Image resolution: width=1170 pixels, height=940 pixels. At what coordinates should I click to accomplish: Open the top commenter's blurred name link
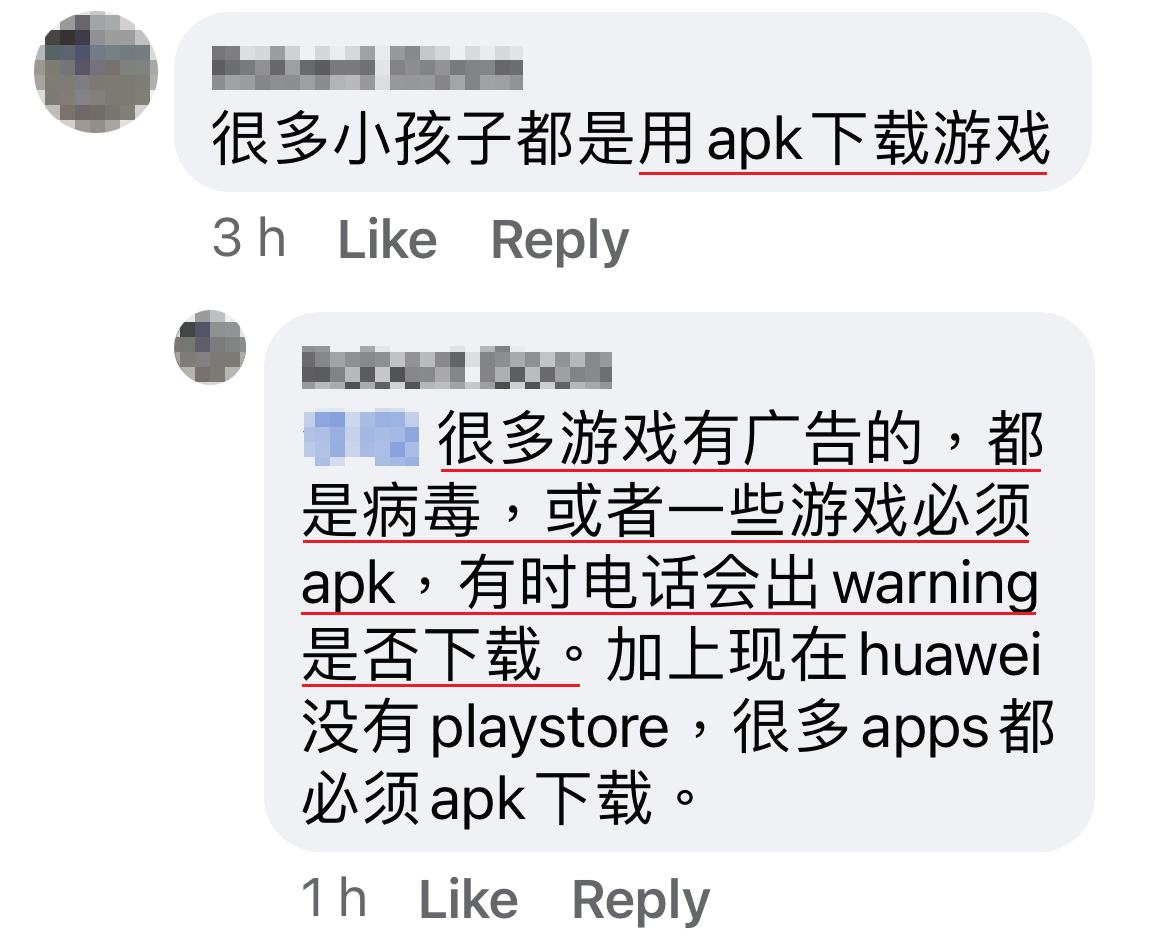coord(367,68)
